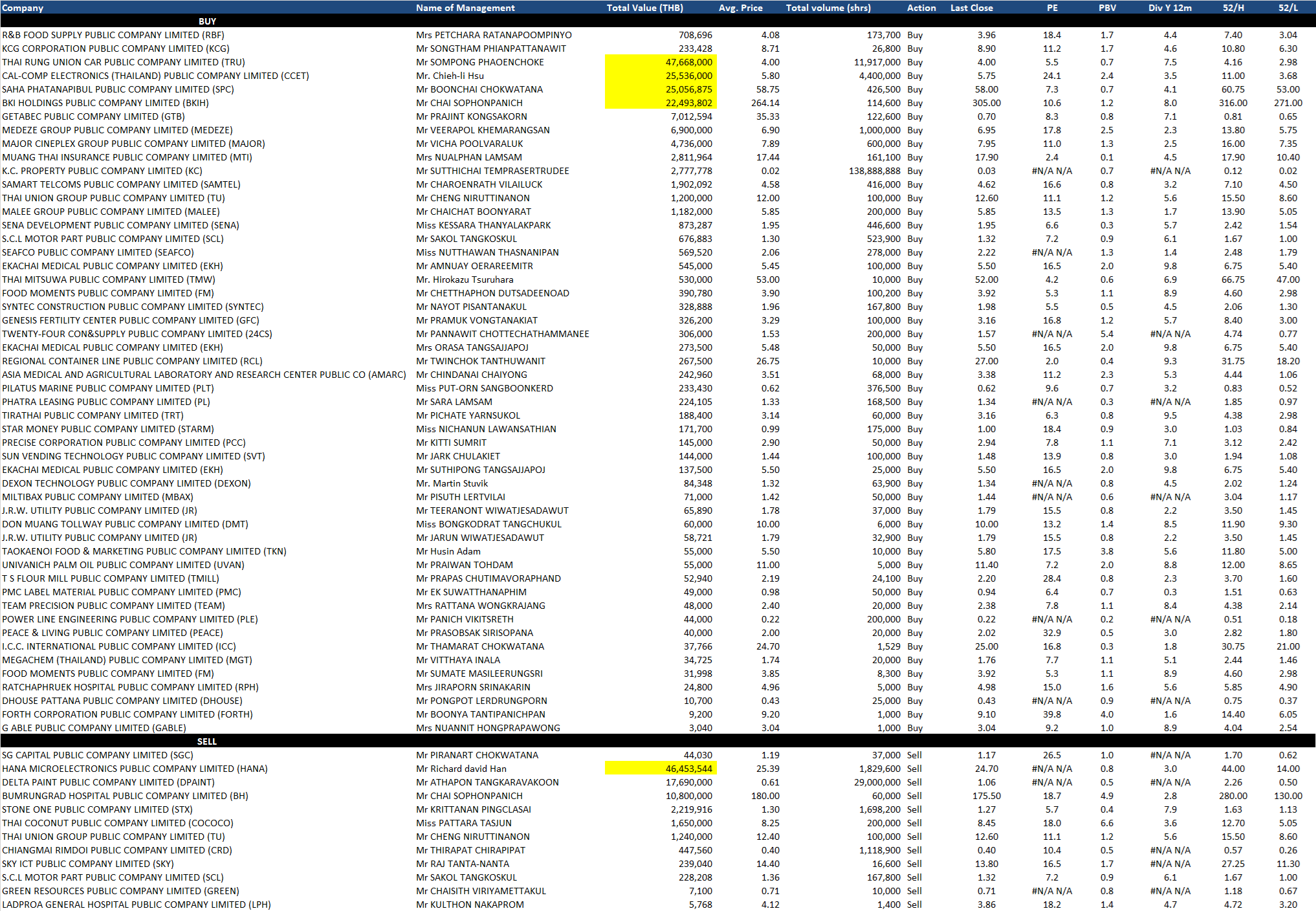This screenshot has height=911, width=1316.
Task: Click the Total Value (THB) header
Action: coord(644,8)
